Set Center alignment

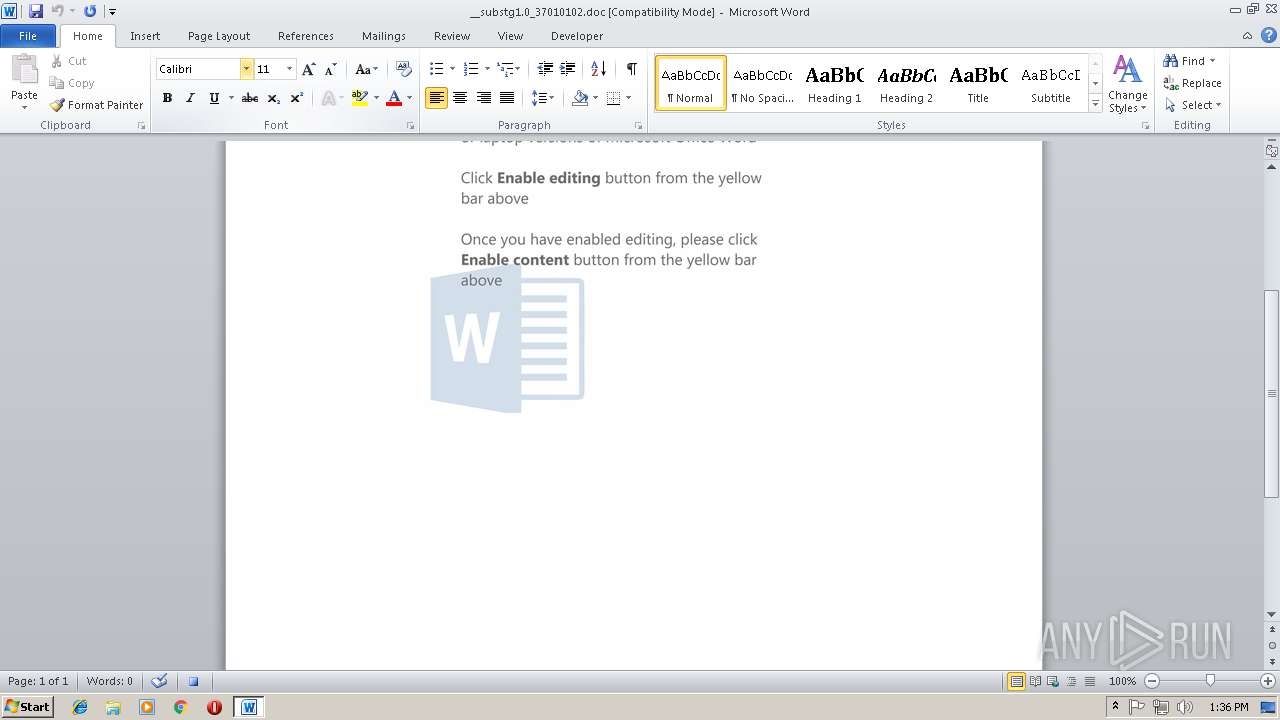[x=460, y=98]
